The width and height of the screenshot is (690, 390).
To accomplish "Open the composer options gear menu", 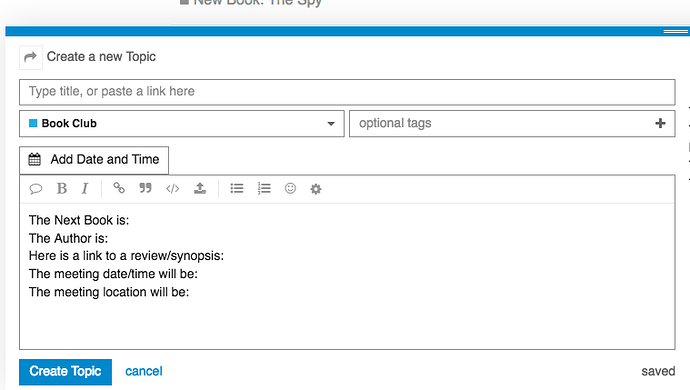I will click(316, 189).
